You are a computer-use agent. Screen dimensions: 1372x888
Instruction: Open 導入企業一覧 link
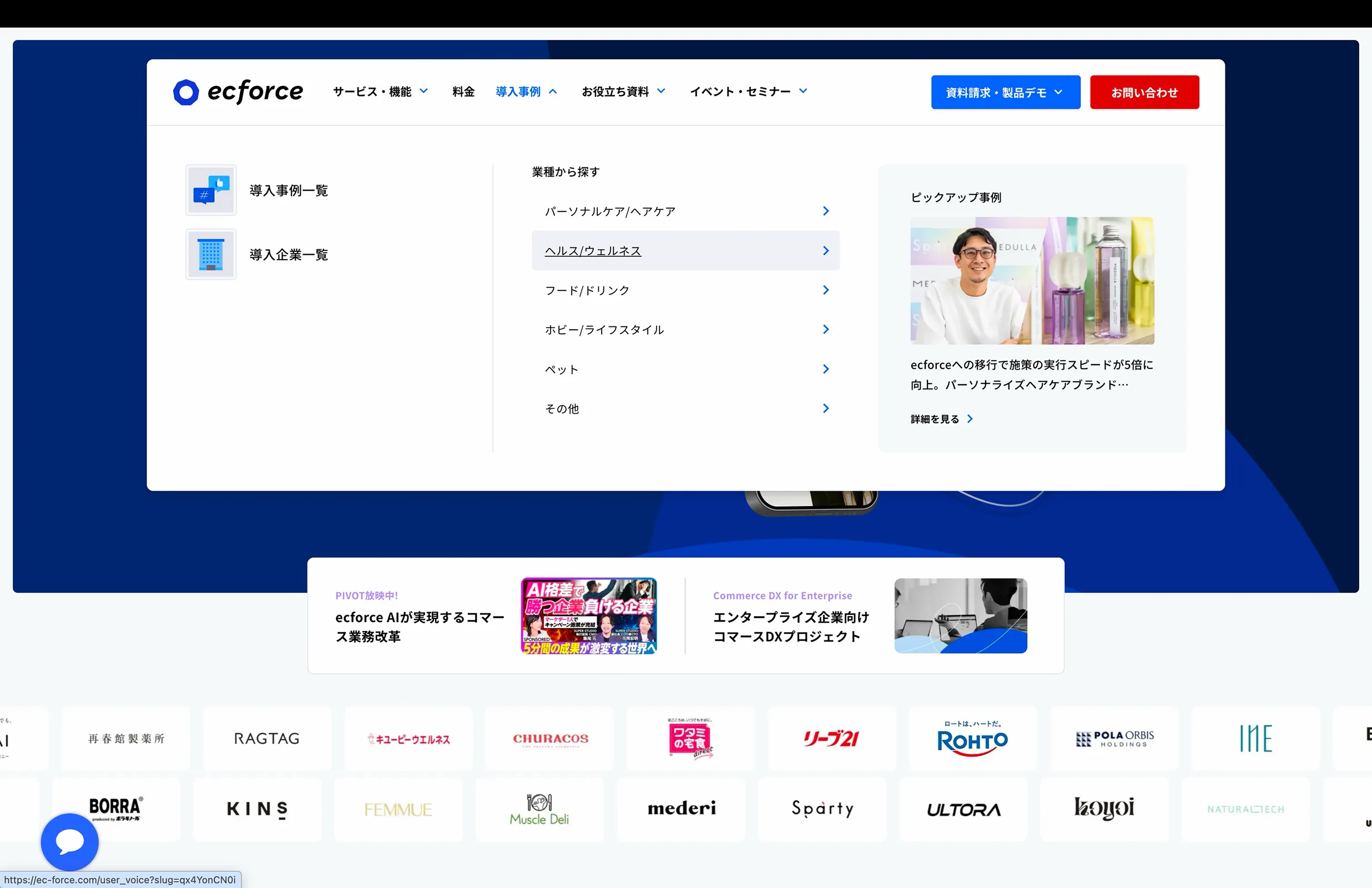tap(288, 255)
